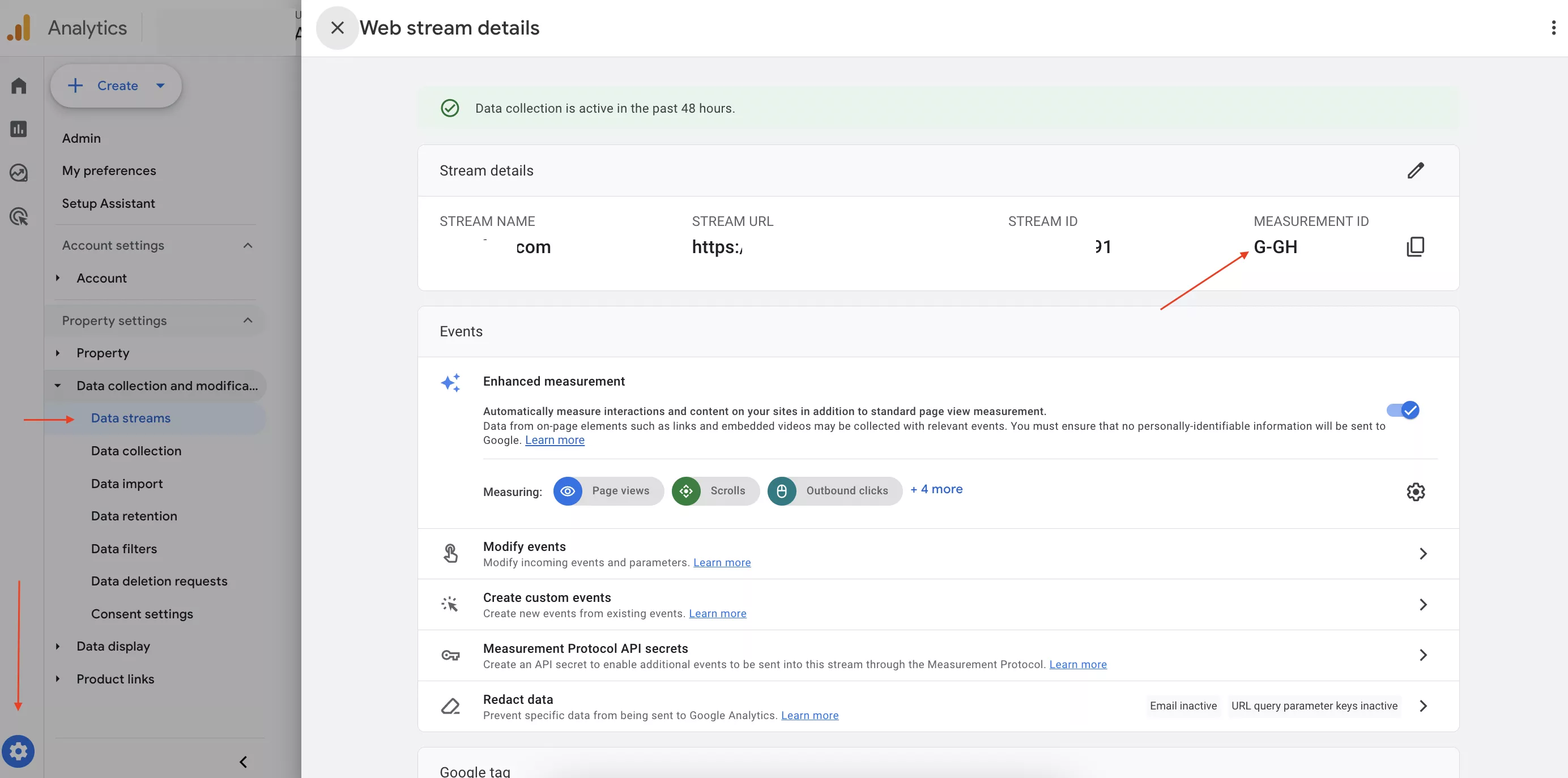Open Measurement Protocol API secrets chevron
1568x778 pixels.
(1422, 655)
